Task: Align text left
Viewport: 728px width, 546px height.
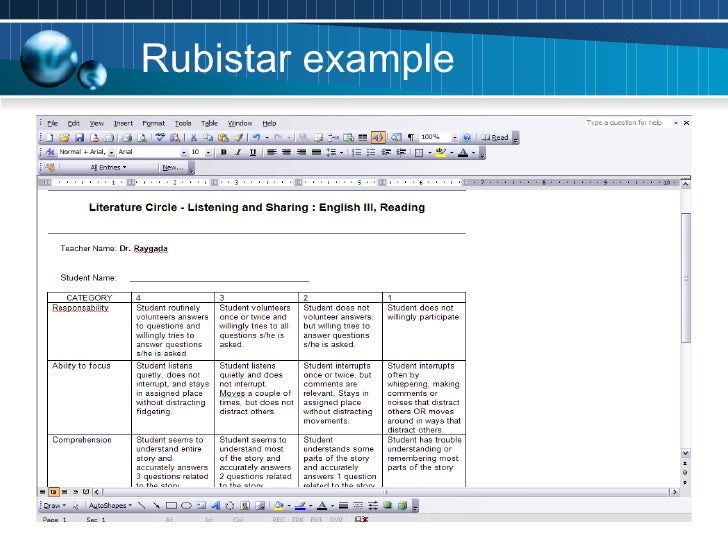Action: click(x=272, y=152)
